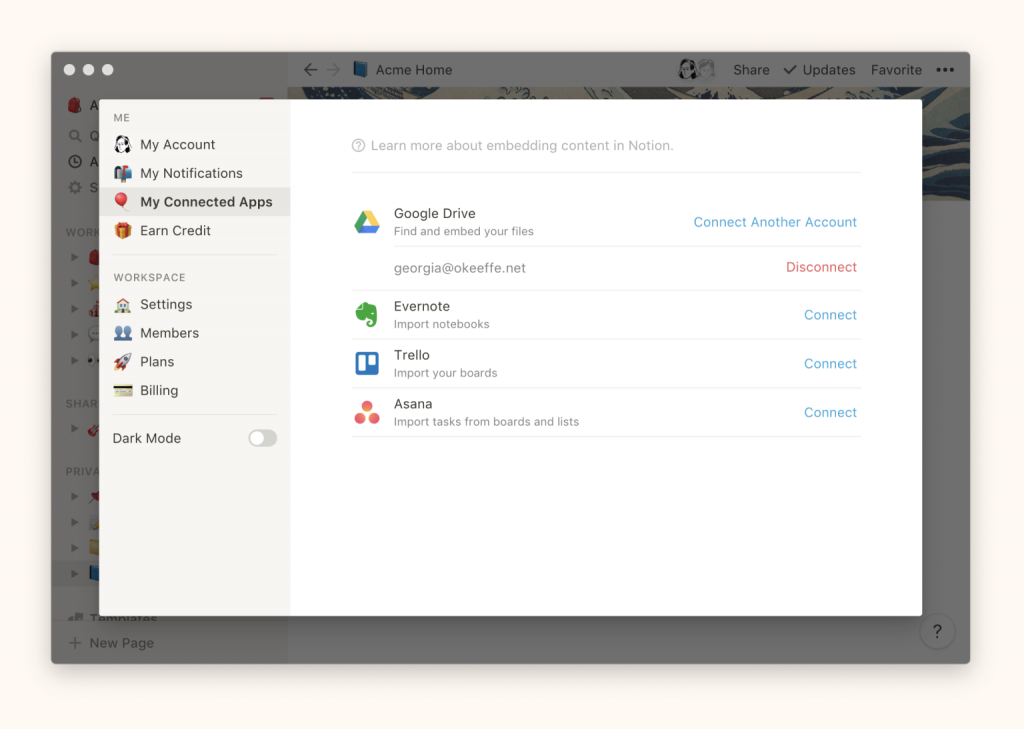
Task: Disconnect georgia@okeeffe.net account
Action: 821,267
